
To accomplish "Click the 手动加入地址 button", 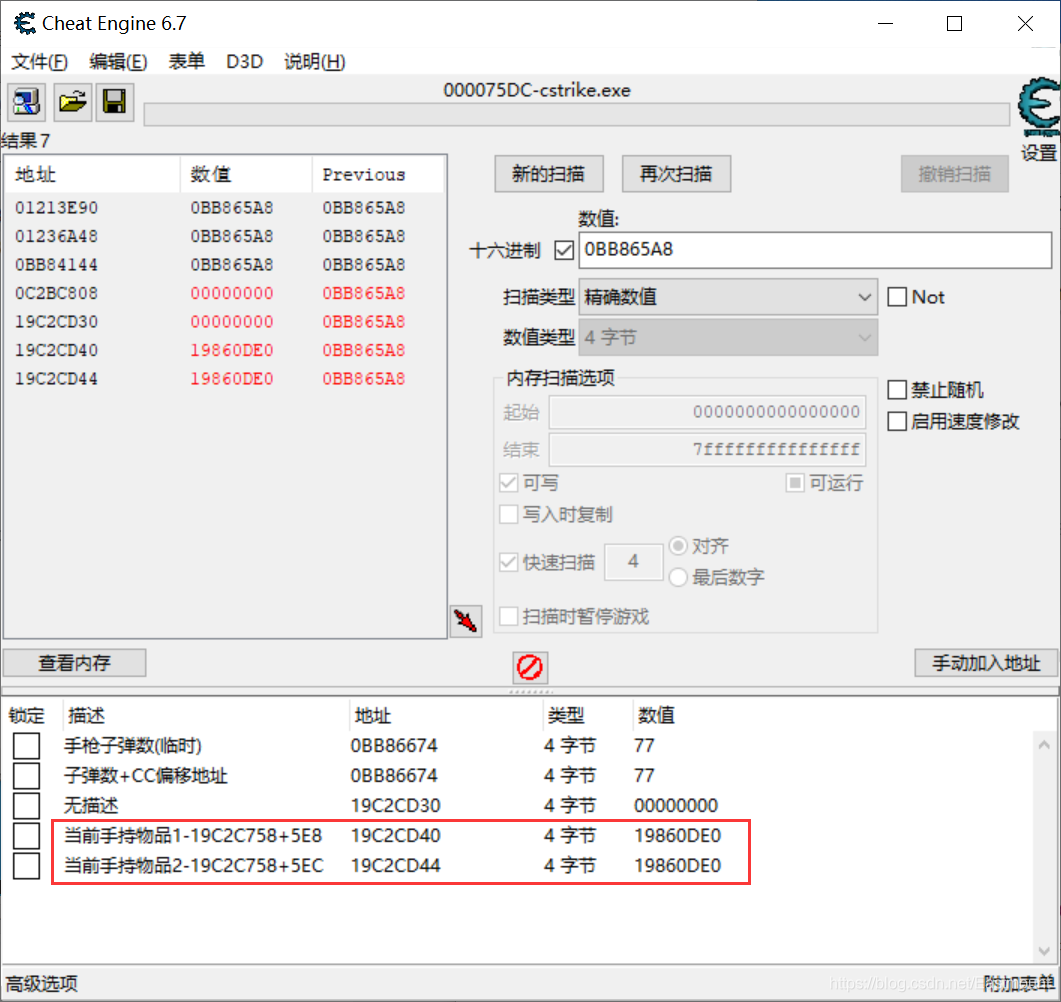I will pos(986,663).
